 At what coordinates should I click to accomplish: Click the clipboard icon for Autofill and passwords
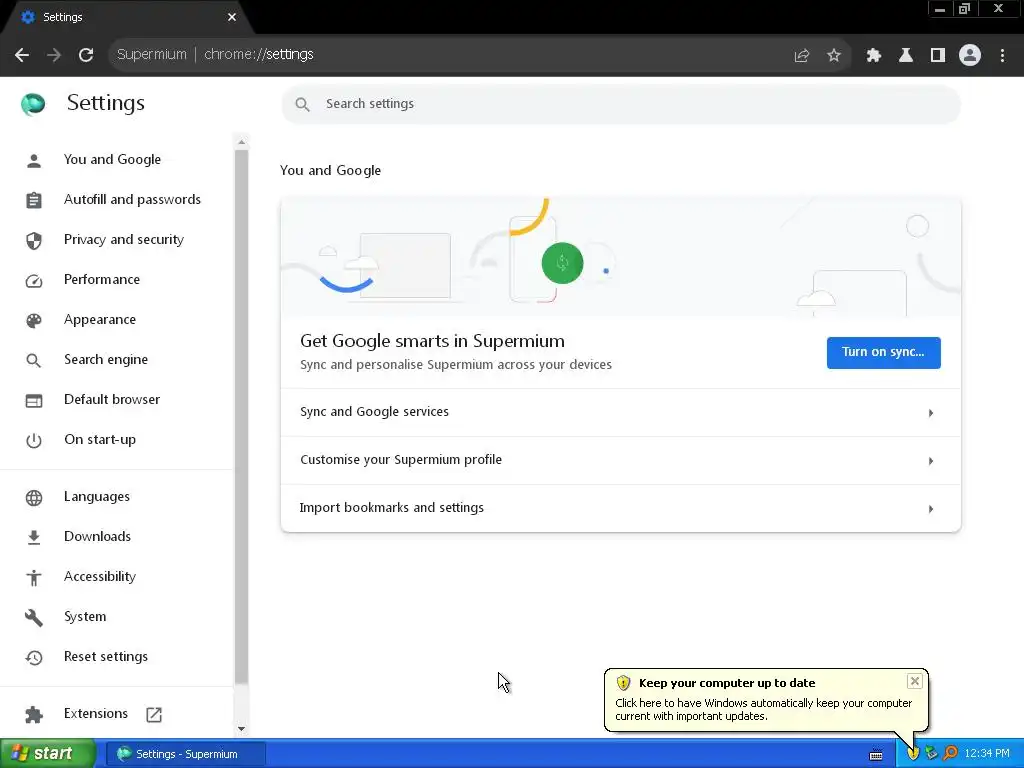[34, 200]
